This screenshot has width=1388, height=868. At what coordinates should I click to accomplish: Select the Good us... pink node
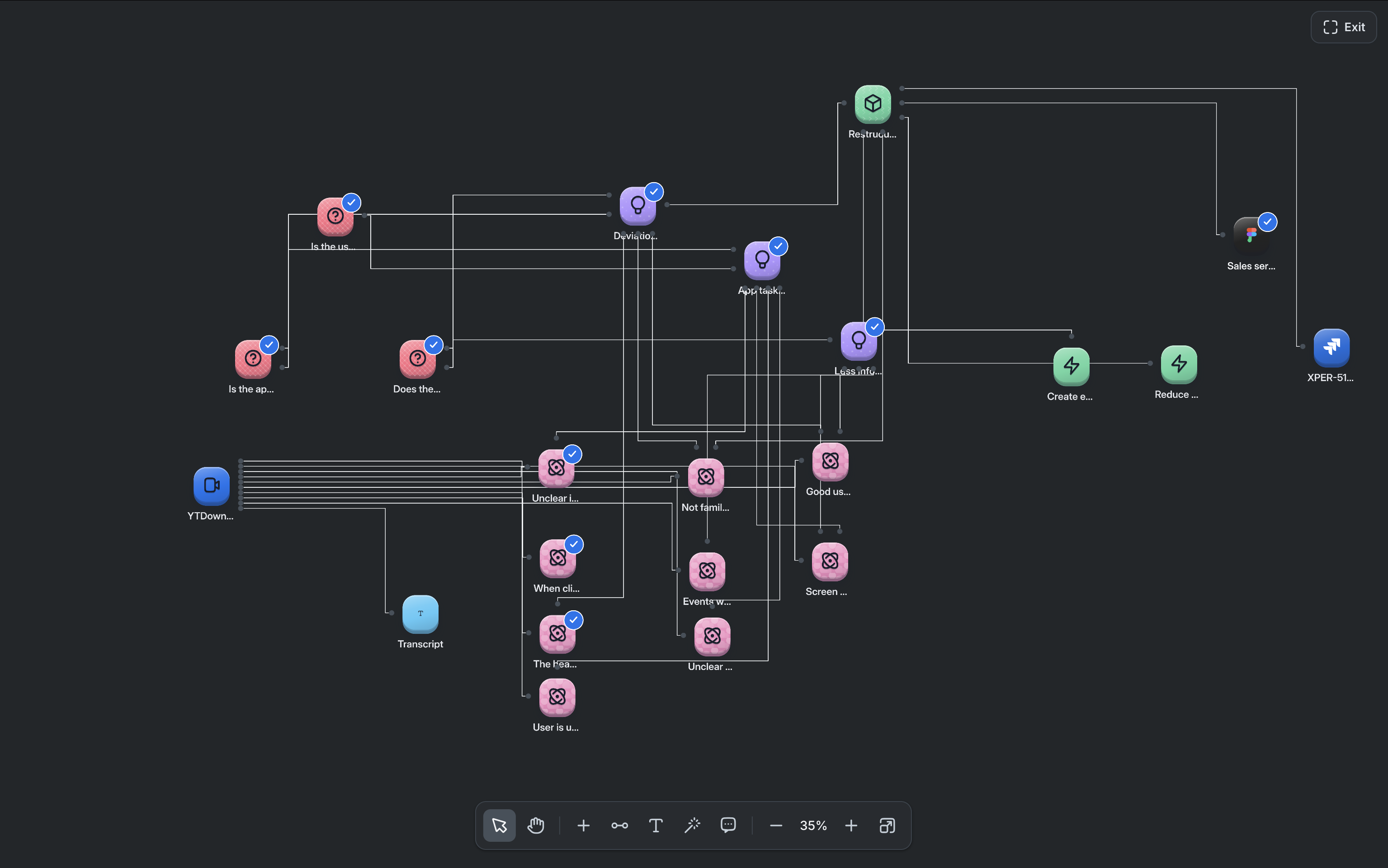[830, 462]
